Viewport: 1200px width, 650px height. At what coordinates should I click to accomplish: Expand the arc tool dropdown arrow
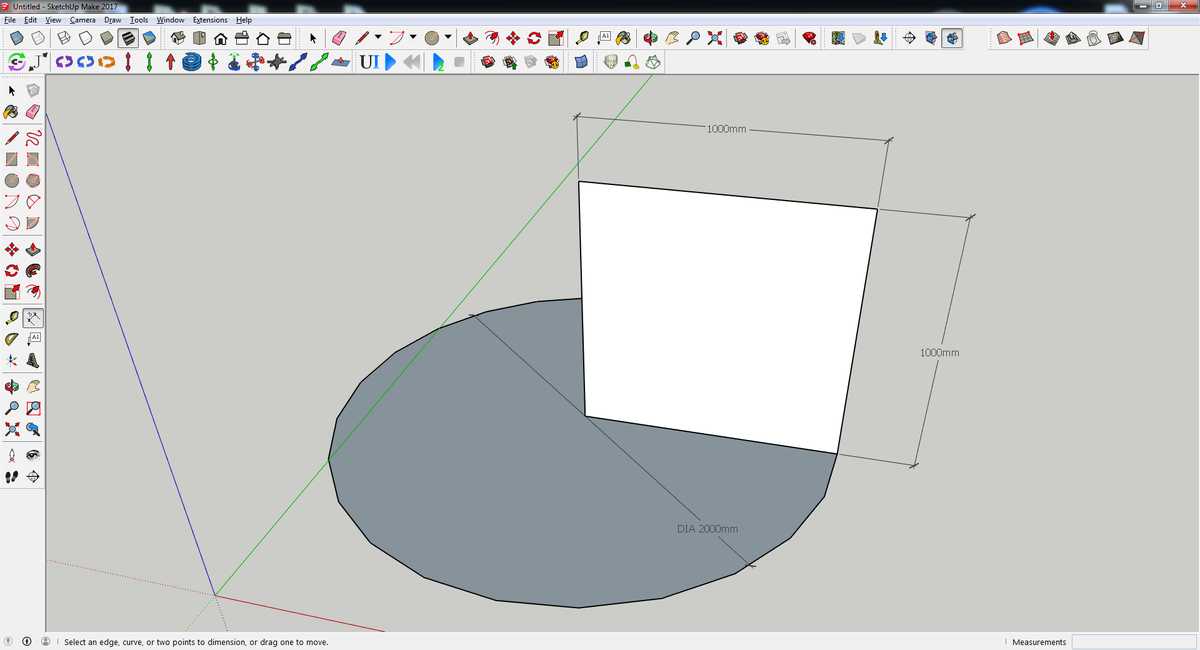(x=413, y=38)
